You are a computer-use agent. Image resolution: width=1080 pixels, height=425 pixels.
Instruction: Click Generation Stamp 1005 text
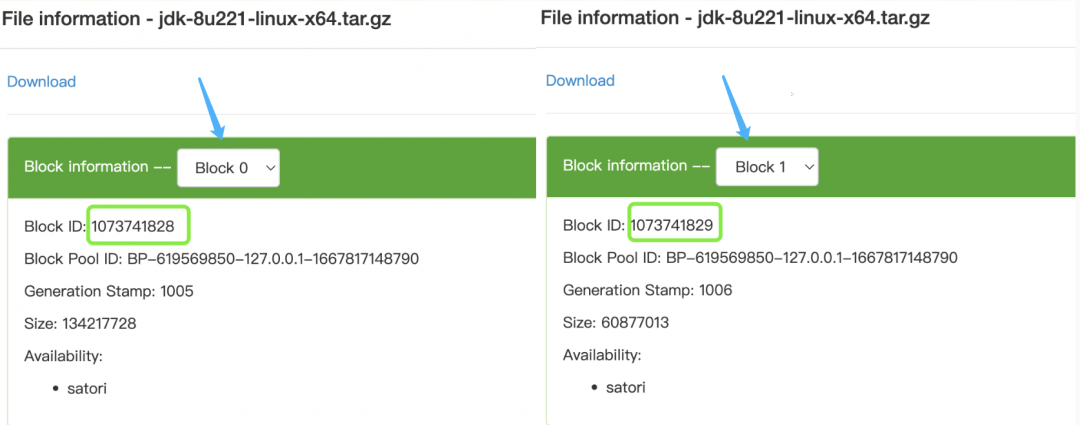click(x=109, y=291)
